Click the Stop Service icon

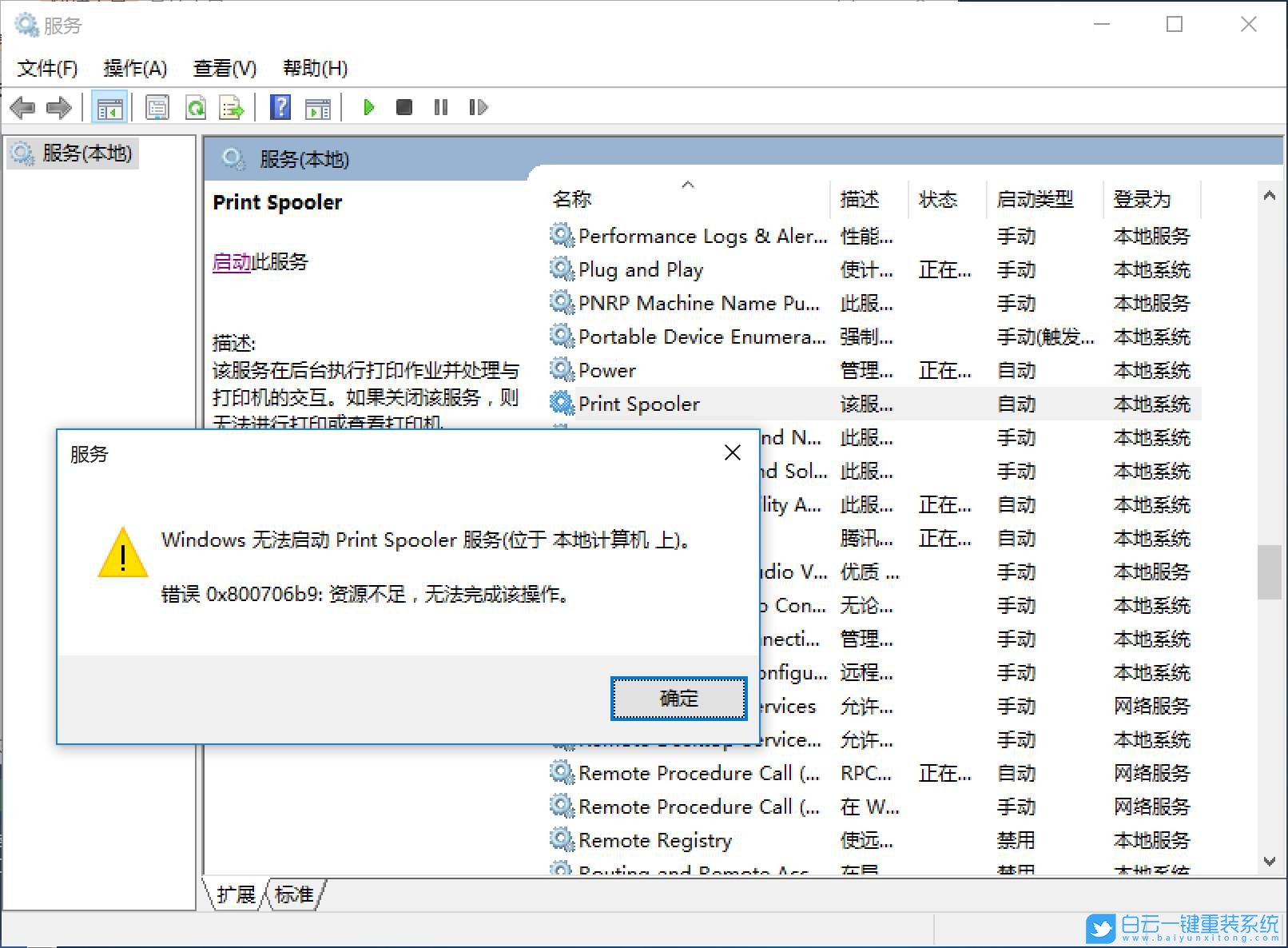point(404,107)
